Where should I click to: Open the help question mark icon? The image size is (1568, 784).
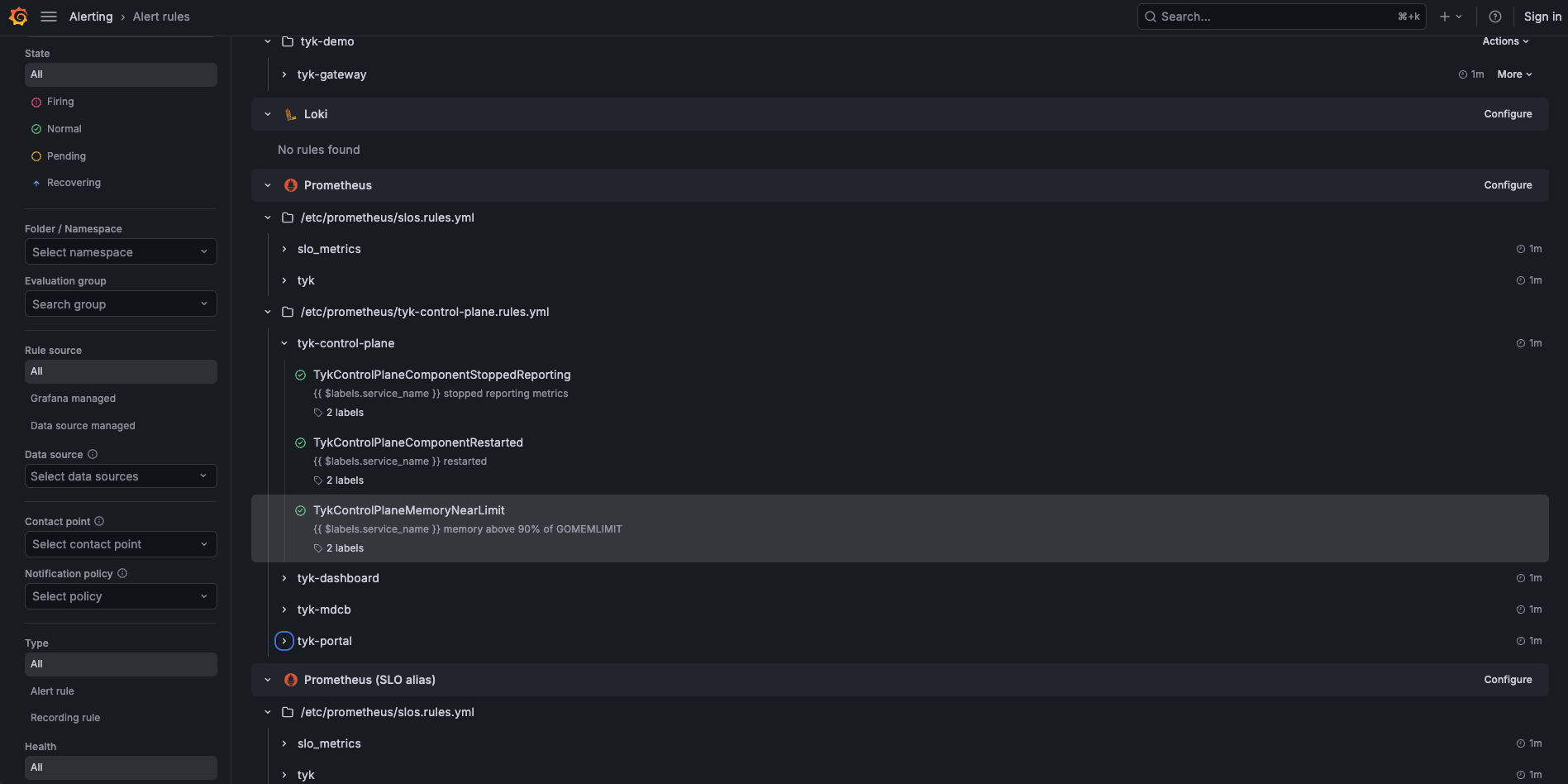(x=1494, y=17)
